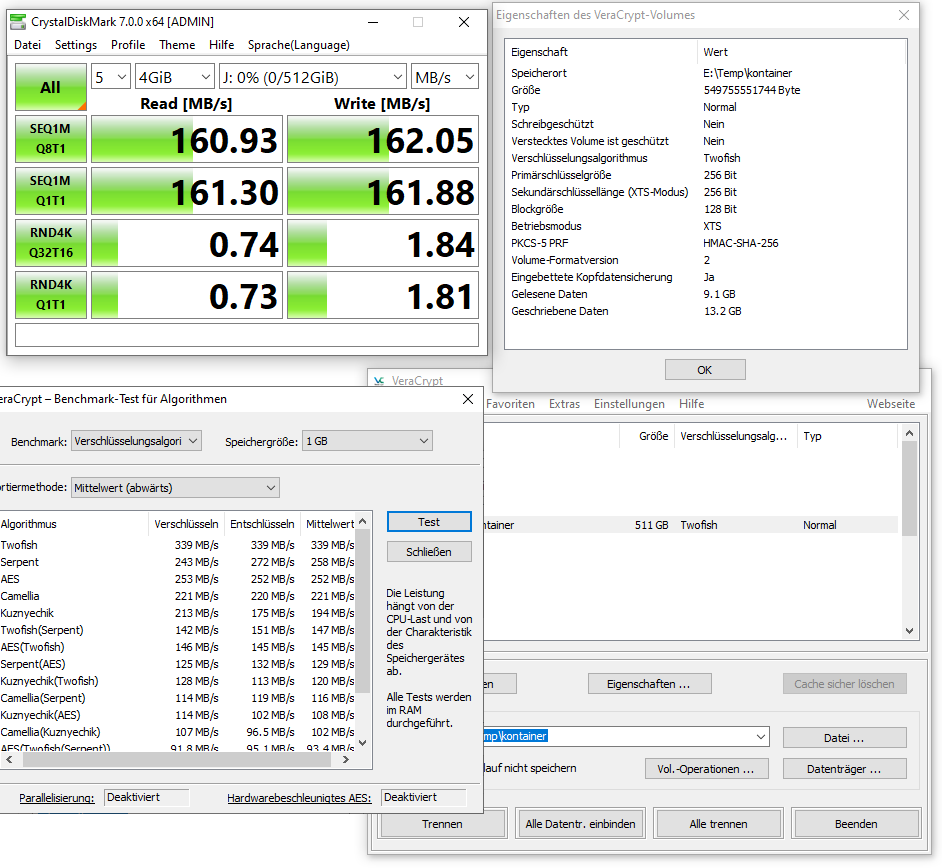Click the Alle Datentr. einbinden button

[x=580, y=824]
